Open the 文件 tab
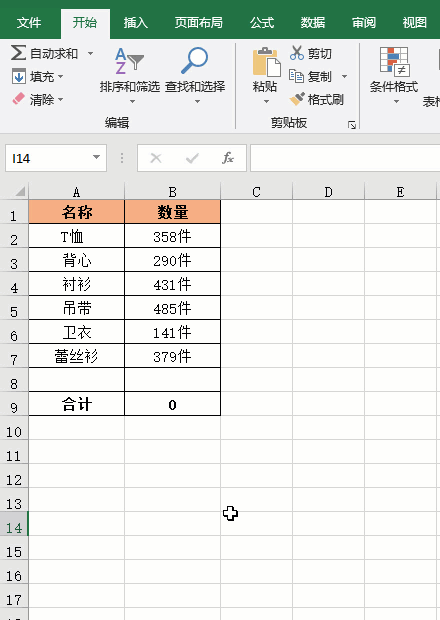This screenshot has height=620, width=440. (28, 23)
